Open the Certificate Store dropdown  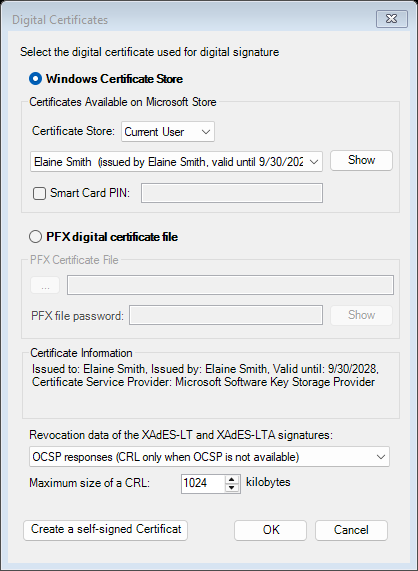(x=168, y=131)
